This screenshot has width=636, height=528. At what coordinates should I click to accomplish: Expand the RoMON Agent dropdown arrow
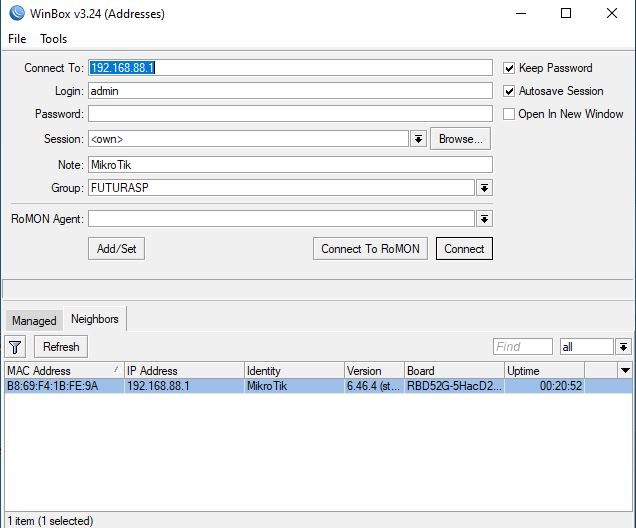pyautogui.click(x=484, y=219)
